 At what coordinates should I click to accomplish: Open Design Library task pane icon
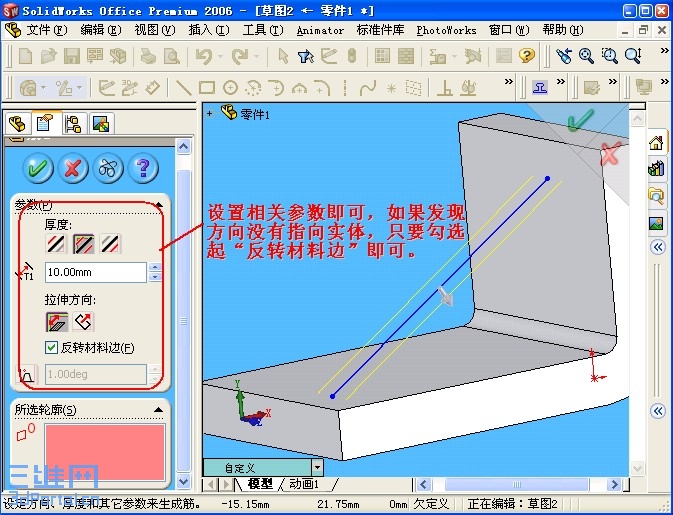pos(656,169)
